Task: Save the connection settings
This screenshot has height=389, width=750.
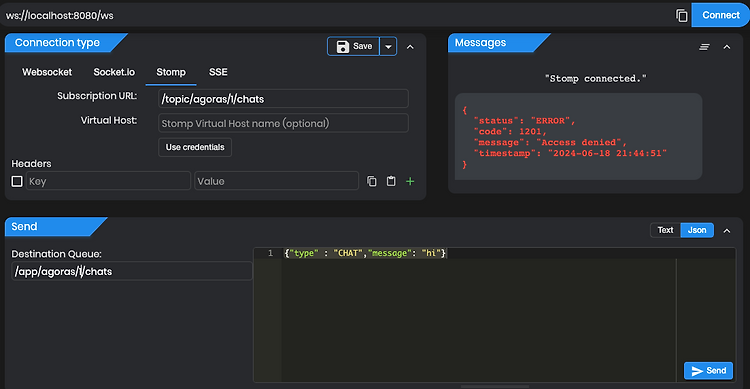Action: tap(353, 46)
